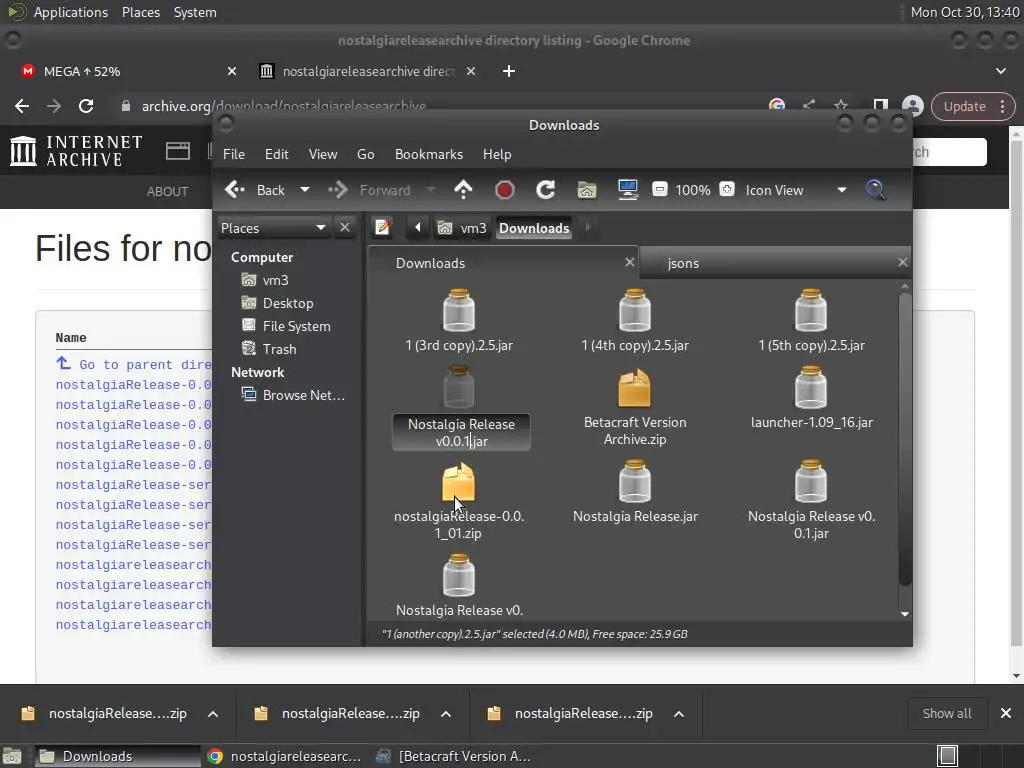Select 1 (5th copy).2.5.jar file icon

pyautogui.click(x=811, y=311)
